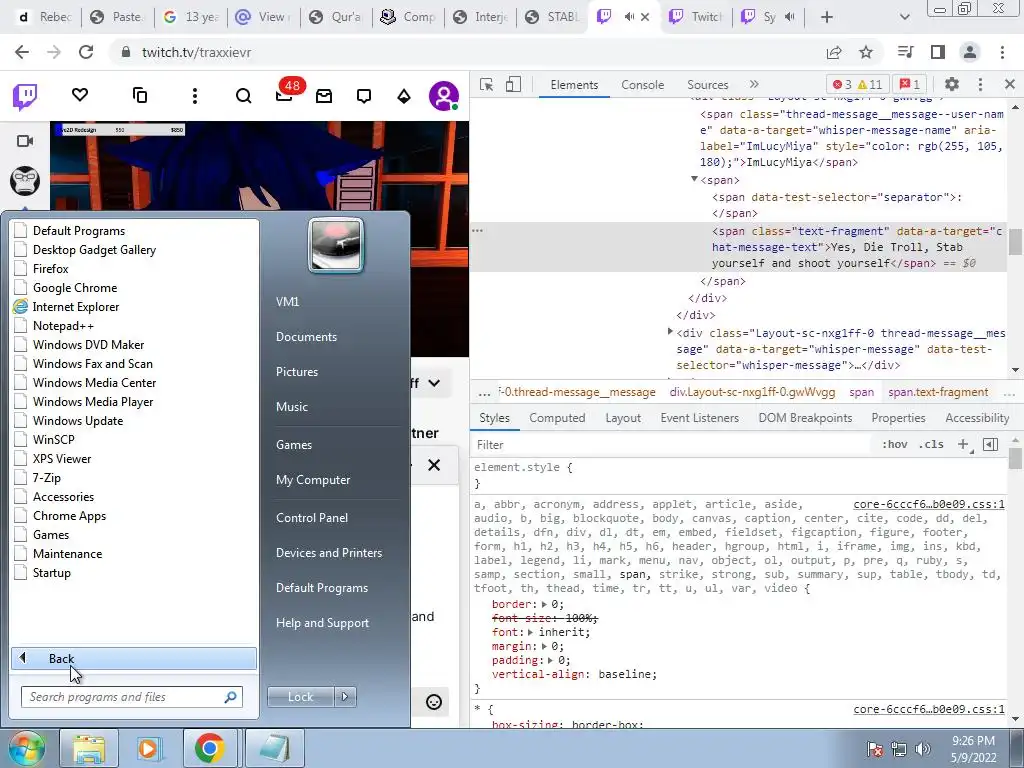Open the Computed styles tab
Viewport: 1024px width, 768px height.
point(557,418)
